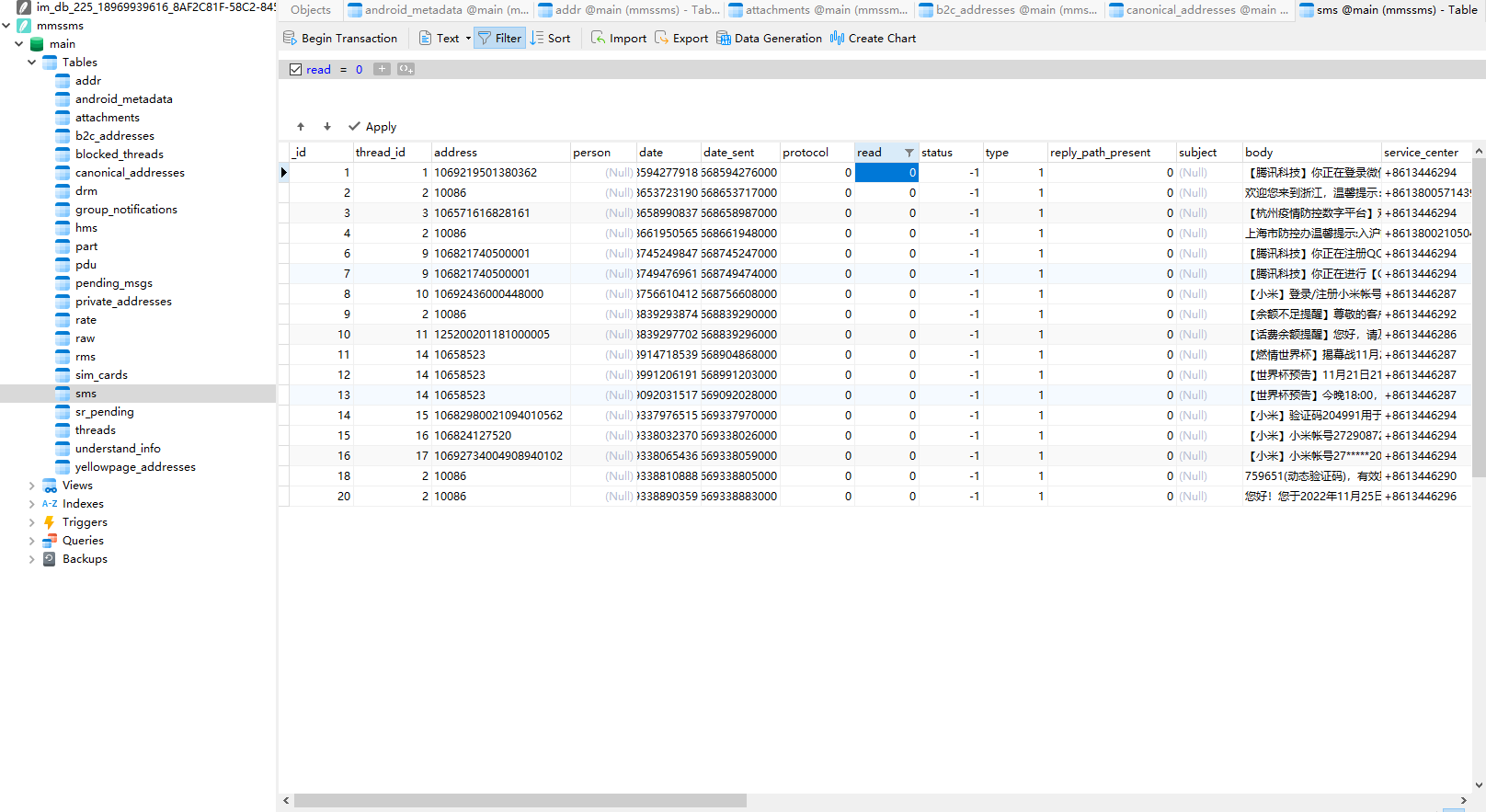The height and width of the screenshot is (812, 1486).
Task: Expand the Views node in the tree
Action: tap(32, 486)
